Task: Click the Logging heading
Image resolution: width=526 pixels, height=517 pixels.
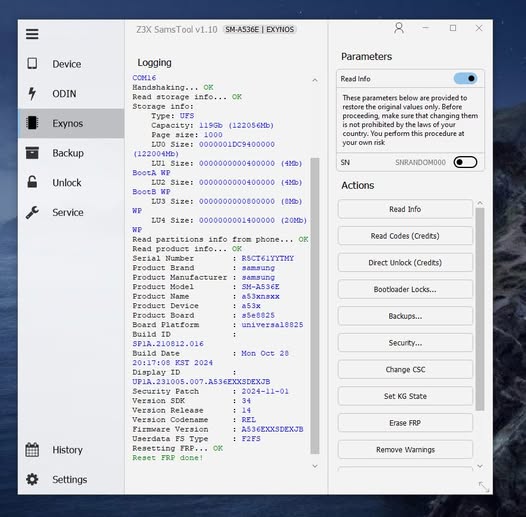Action: [x=154, y=63]
